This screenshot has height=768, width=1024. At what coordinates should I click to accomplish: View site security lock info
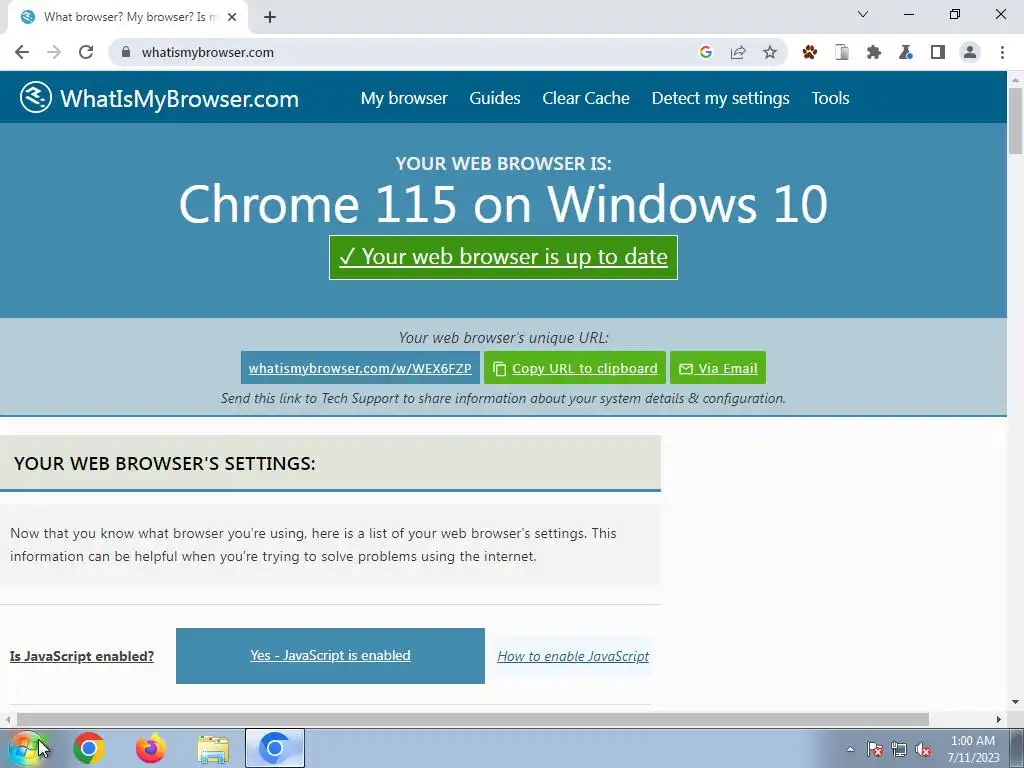click(126, 52)
